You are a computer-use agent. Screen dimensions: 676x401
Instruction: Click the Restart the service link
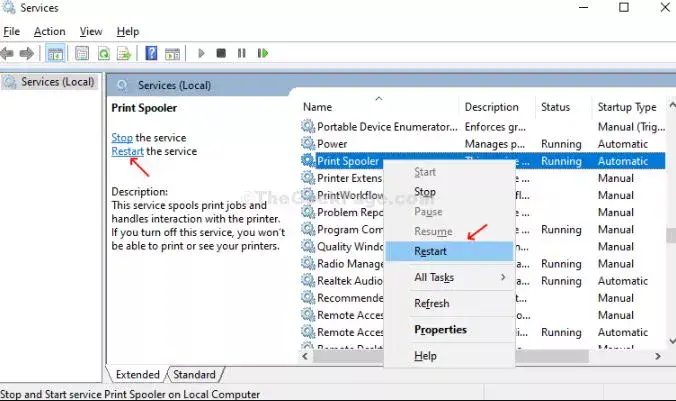(127, 151)
